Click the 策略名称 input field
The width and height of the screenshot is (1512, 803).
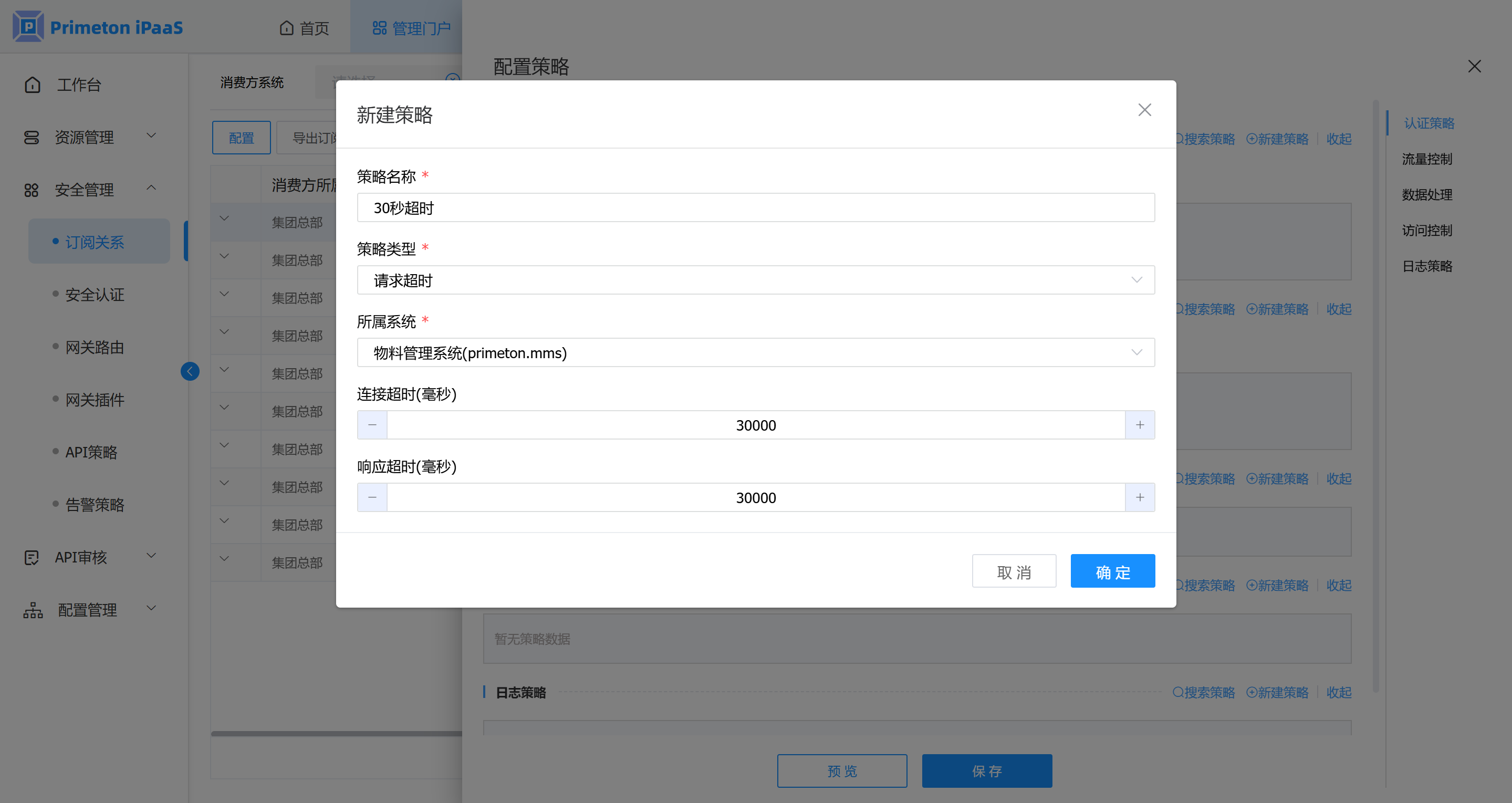click(755, 208)
